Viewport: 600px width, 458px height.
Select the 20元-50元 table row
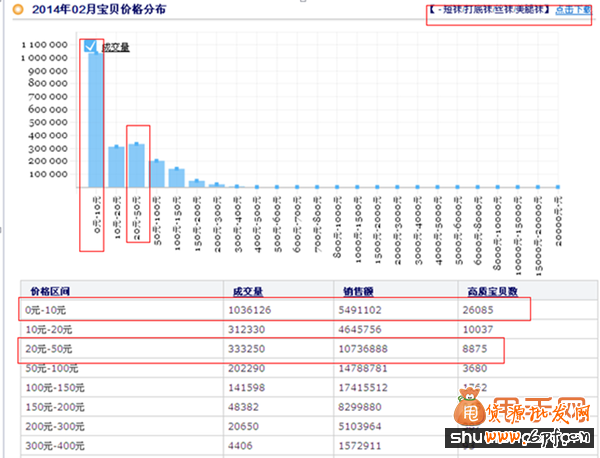[120, 349]
